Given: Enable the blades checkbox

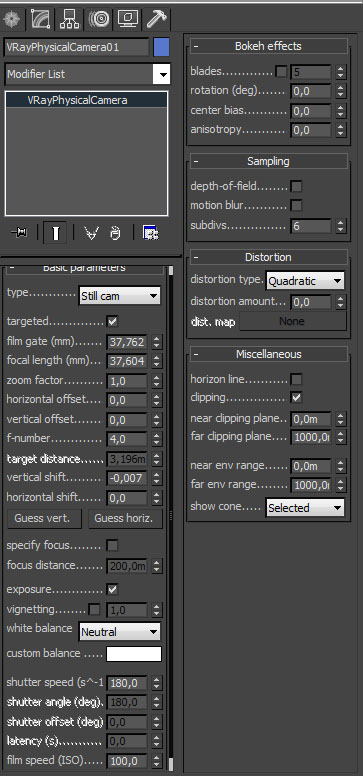Looking at the screenshot, I should (281, 72).
